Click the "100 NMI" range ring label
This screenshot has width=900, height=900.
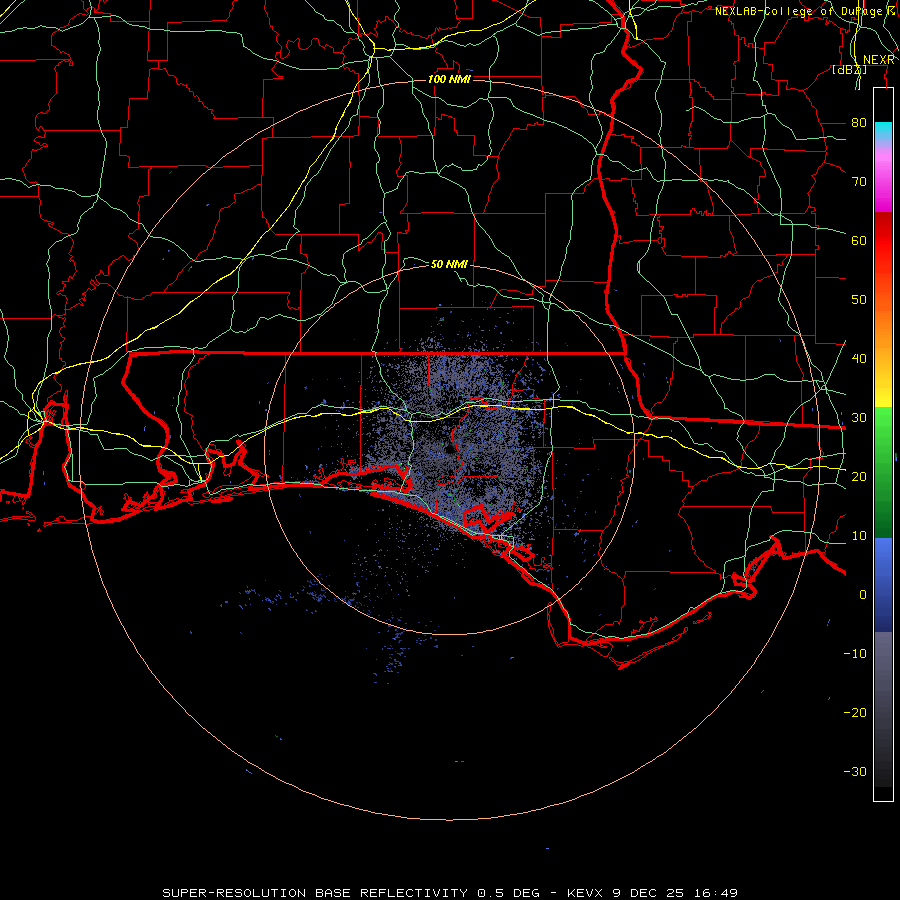coord(449,79)
